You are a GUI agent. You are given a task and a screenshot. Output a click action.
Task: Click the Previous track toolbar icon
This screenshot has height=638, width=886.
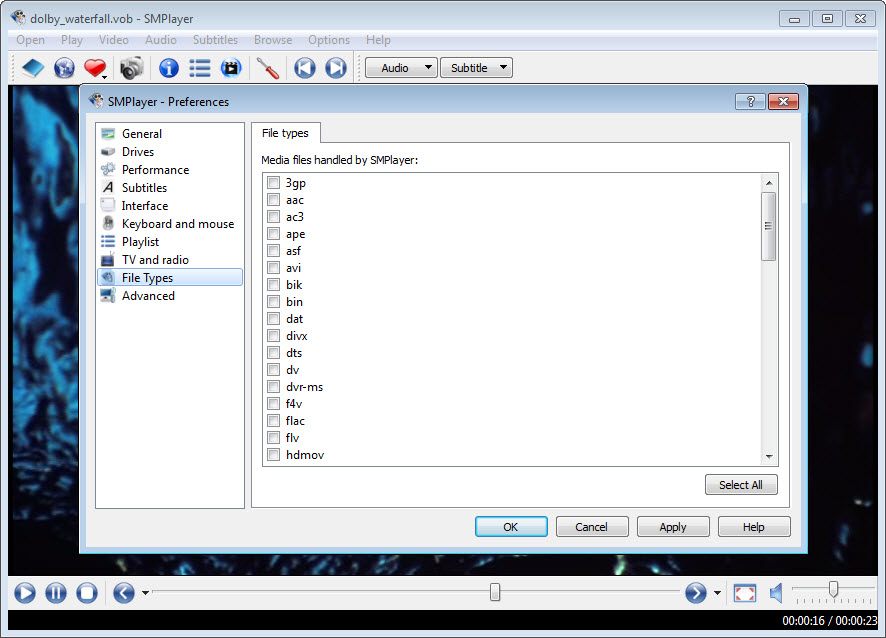305,68
